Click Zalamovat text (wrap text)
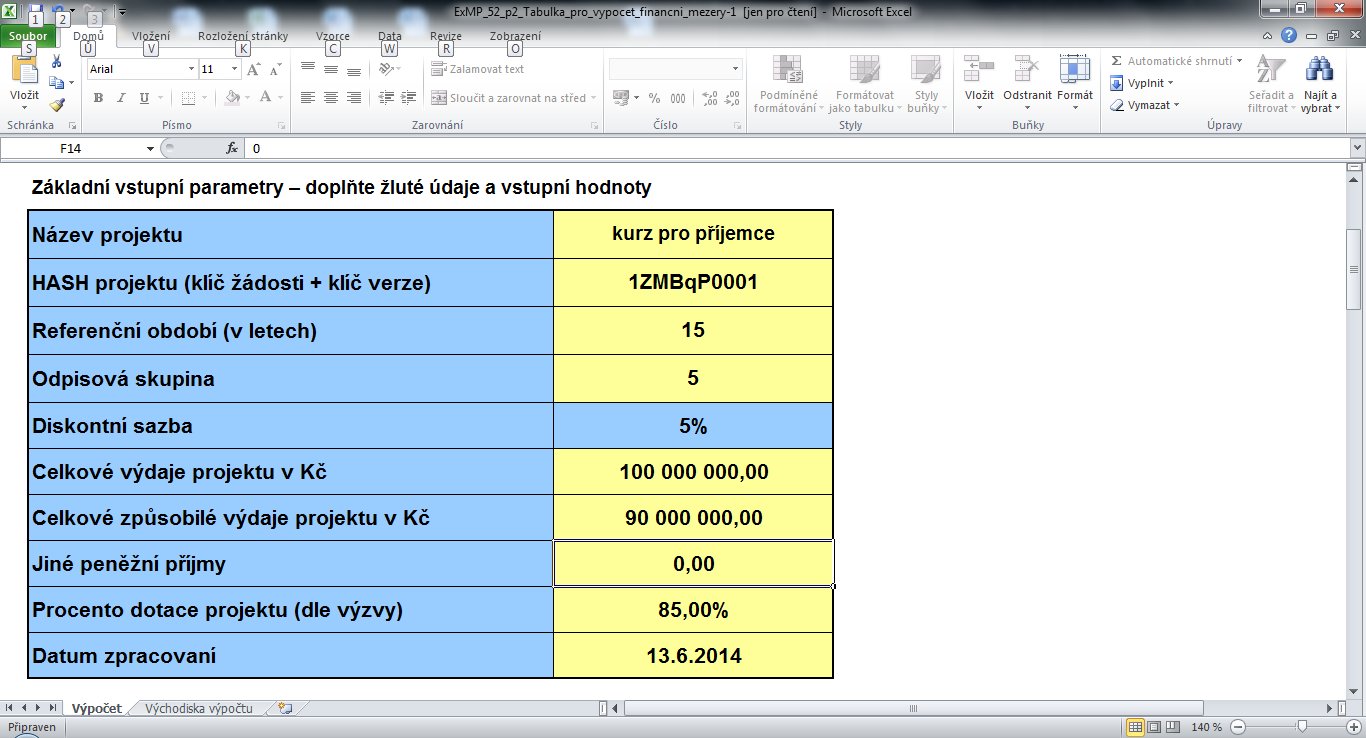1366x738 pixels. [478, 69]
